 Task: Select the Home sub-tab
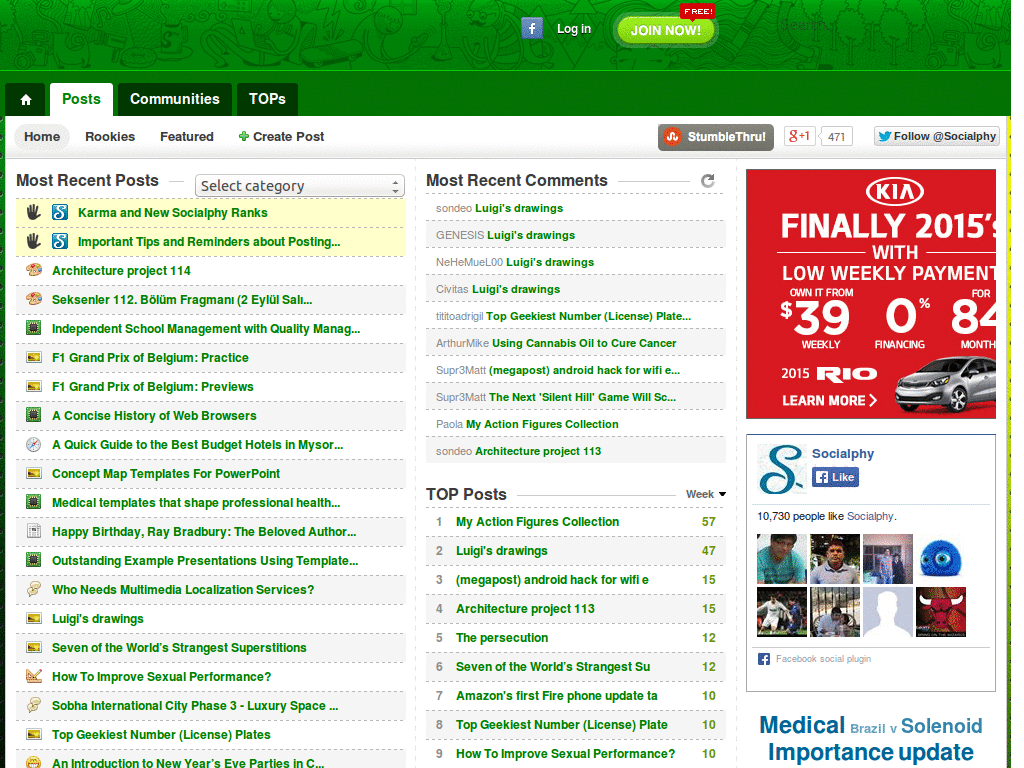coord(42,136)
